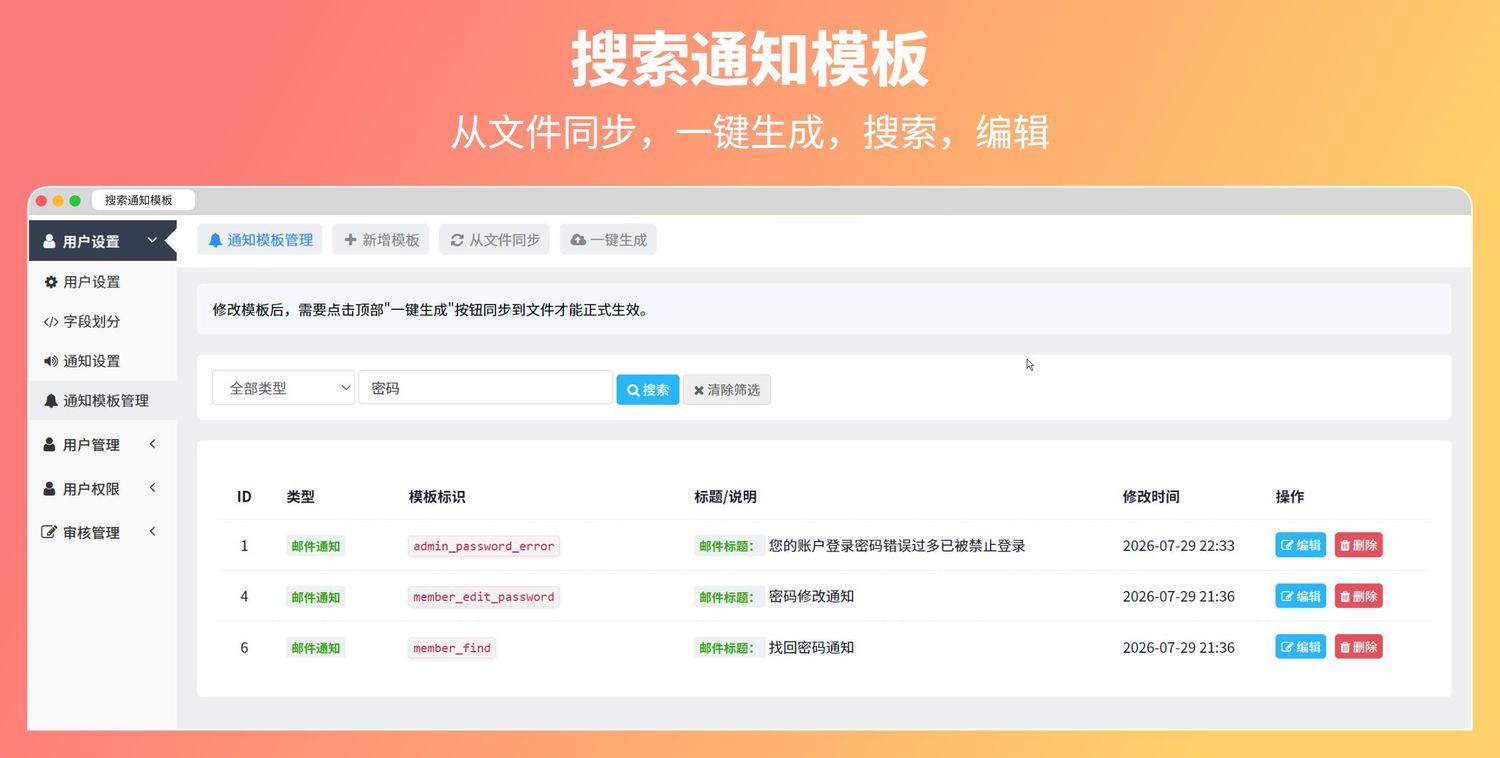
Task: Click the title 找回密码通知
Action: point(811,648)
